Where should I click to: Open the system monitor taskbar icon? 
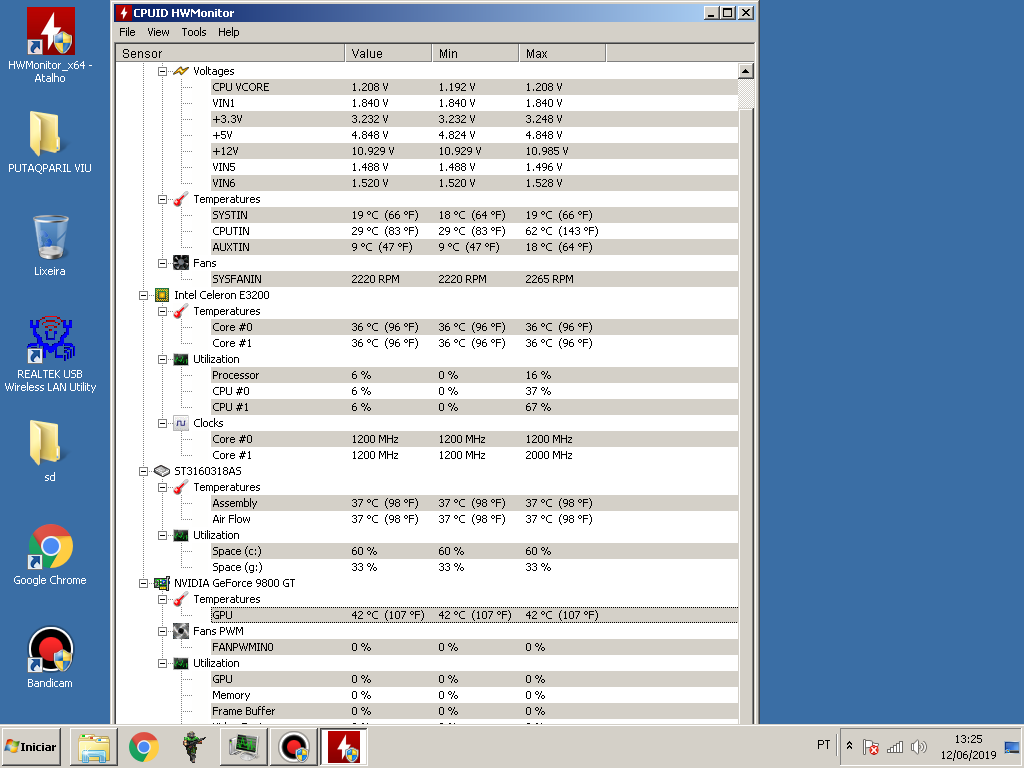(244, 747)
